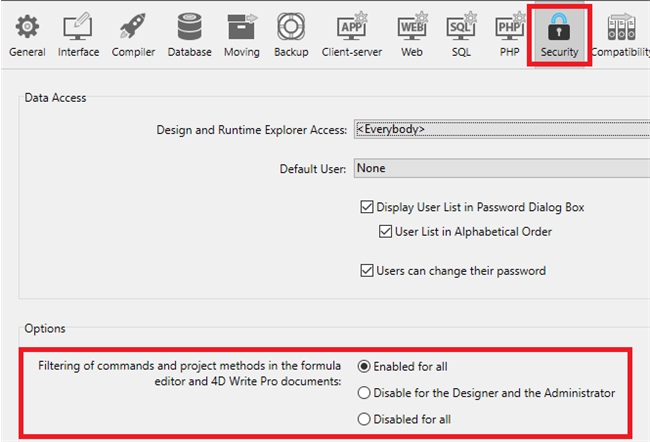Image resolution: width=650 pixels, height=442 pixels.
Task: Toggle Display User List in Password Dialog Box
Action: coord(366,208)
